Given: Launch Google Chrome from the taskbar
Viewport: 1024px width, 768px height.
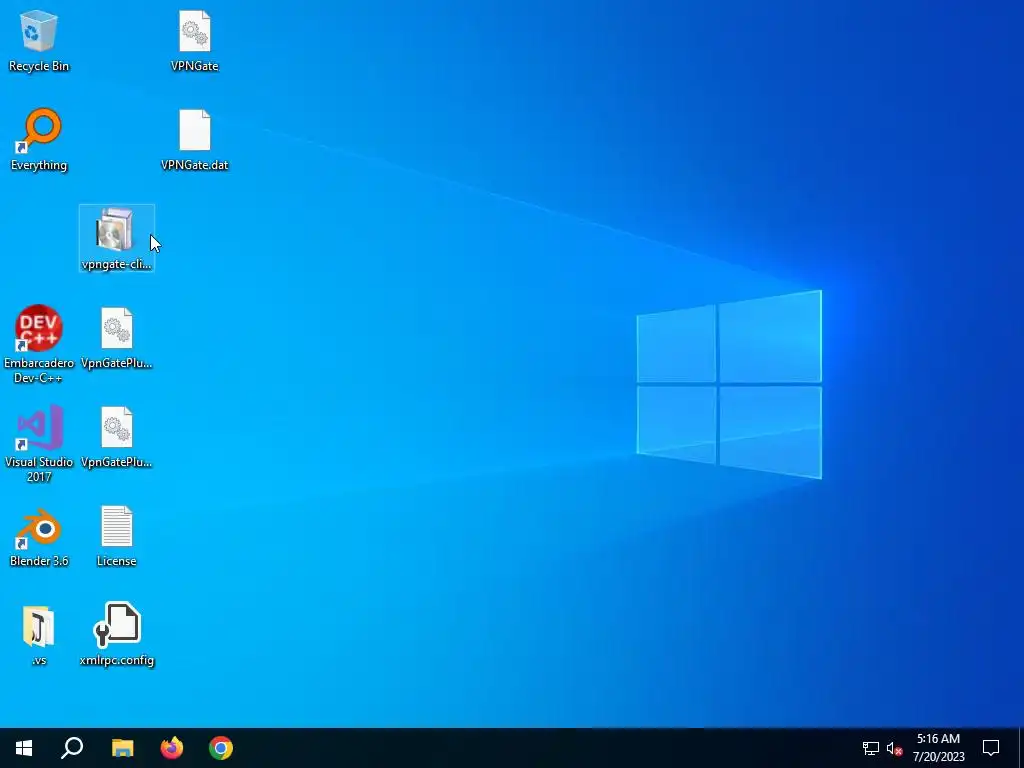Looking at the screenshot, I should 221,748.
